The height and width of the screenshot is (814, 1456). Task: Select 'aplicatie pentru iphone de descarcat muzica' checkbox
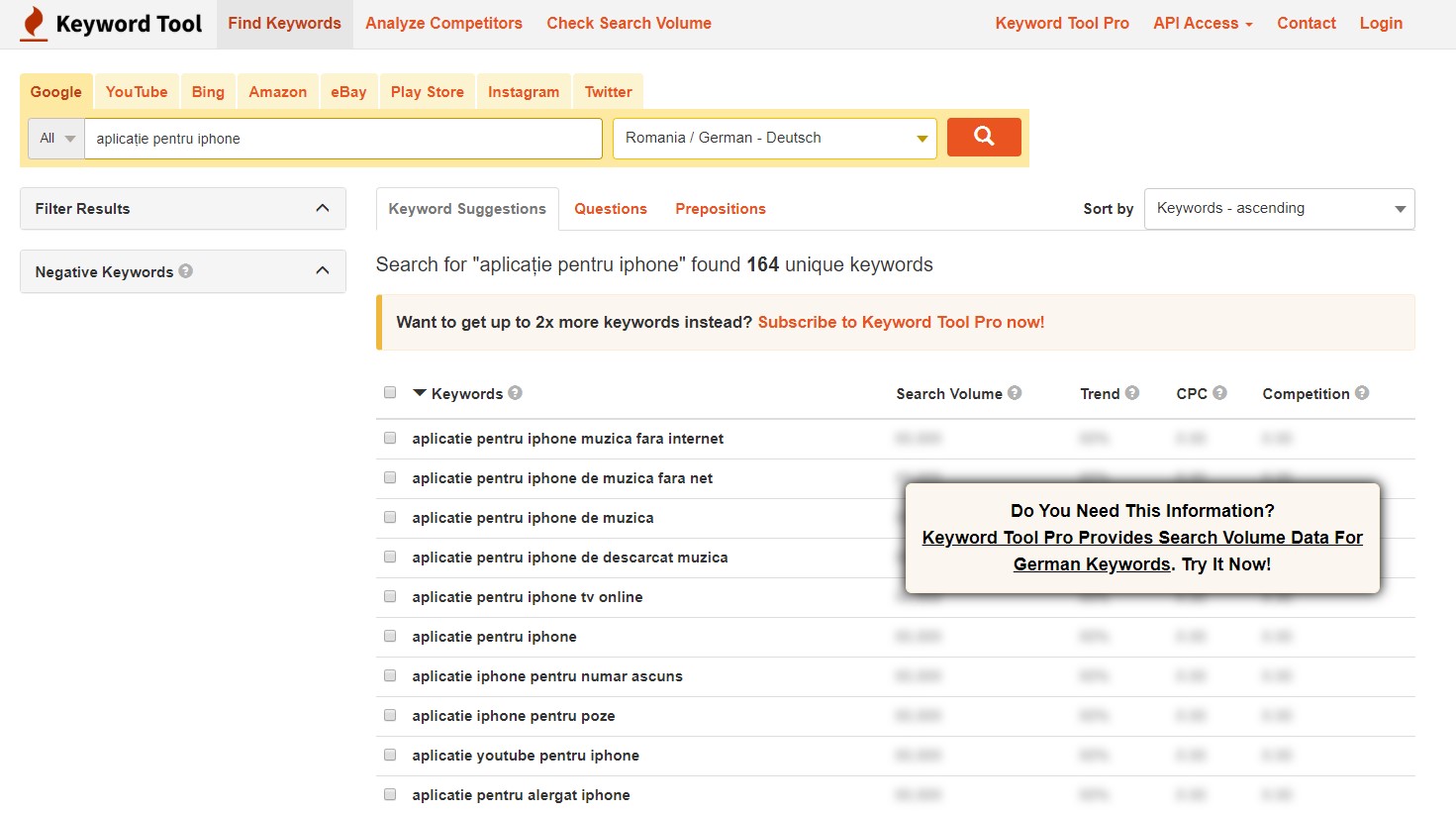coord(390,557)
